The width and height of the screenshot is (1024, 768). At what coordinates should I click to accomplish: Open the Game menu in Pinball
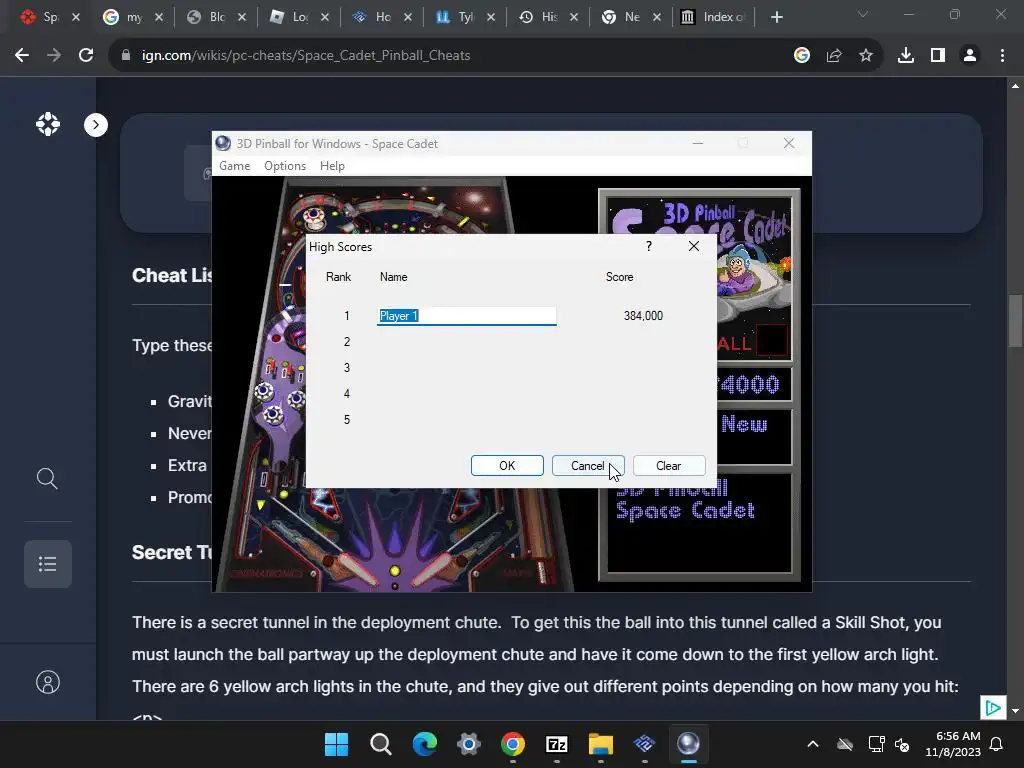coord(234,166)
